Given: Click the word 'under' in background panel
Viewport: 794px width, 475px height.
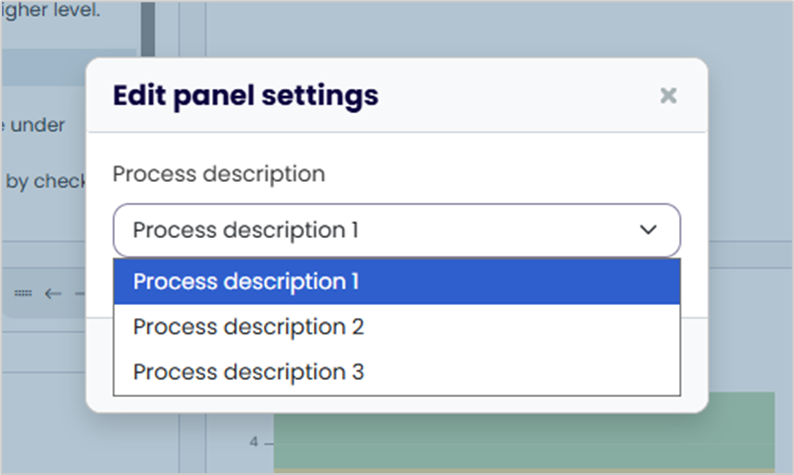Looking at the screenshot, I should (38, 125).
